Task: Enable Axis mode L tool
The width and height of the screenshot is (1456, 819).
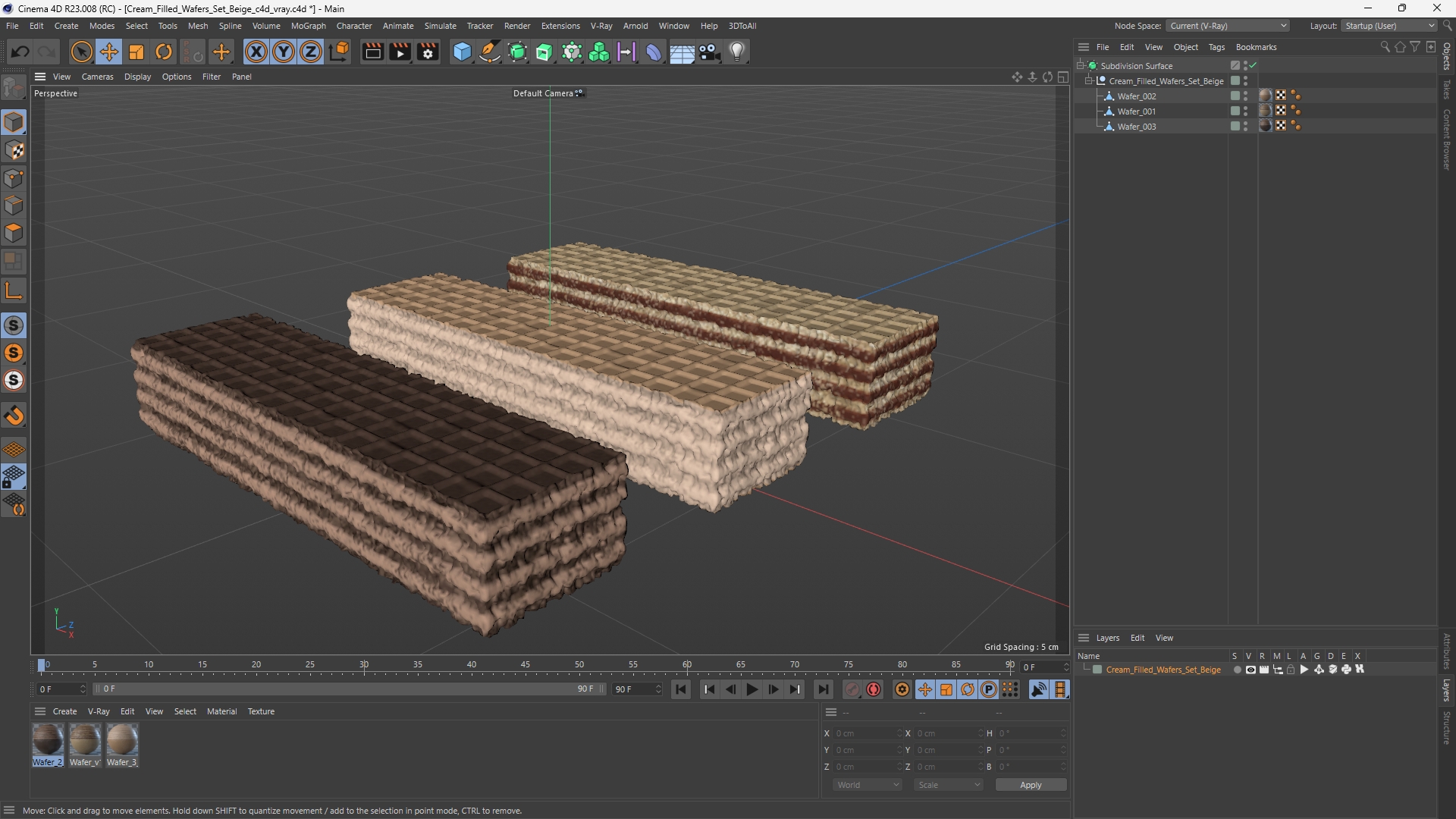Action: 14,290
